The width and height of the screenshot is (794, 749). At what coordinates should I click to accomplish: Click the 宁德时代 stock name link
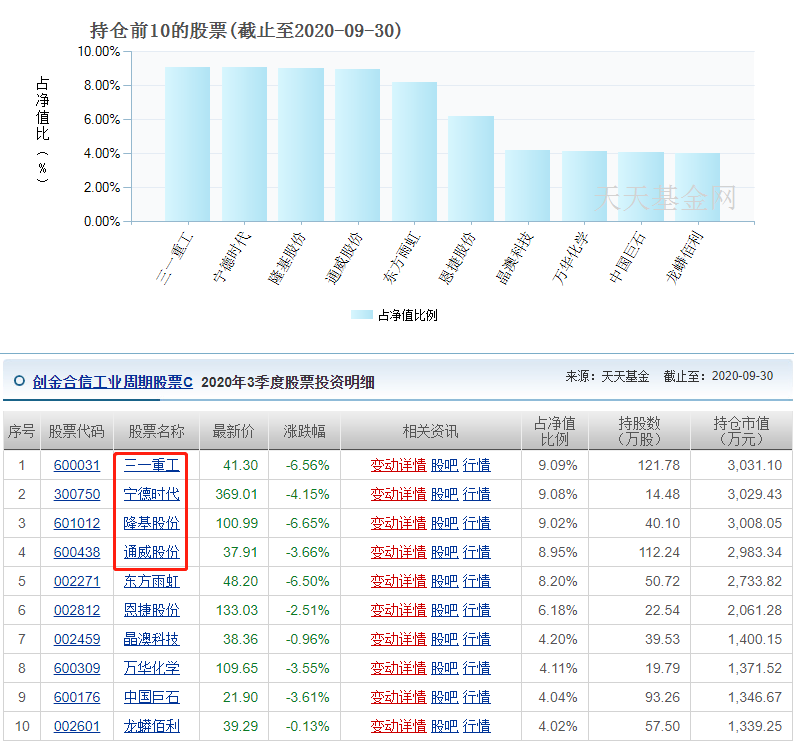pyautogui.click(x=151, y=494)
